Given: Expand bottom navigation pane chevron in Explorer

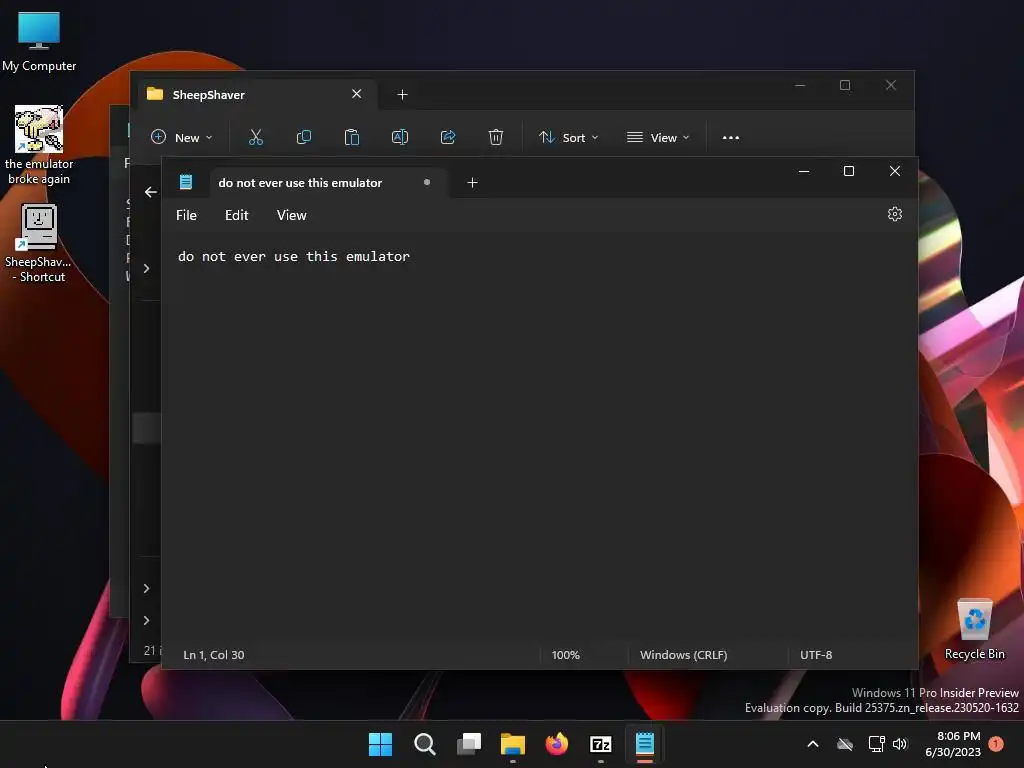Looking at the screenshot, I should pyautogui.click(x=146, y=620).
